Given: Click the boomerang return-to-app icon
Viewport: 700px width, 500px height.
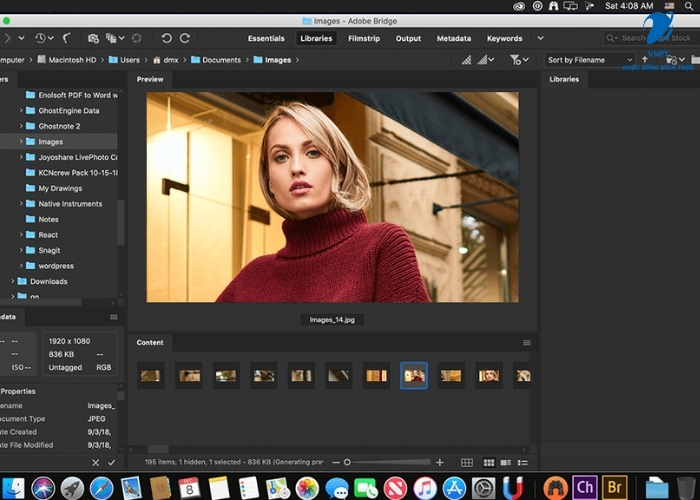Looking at the screenshot, I should [67, 38].
